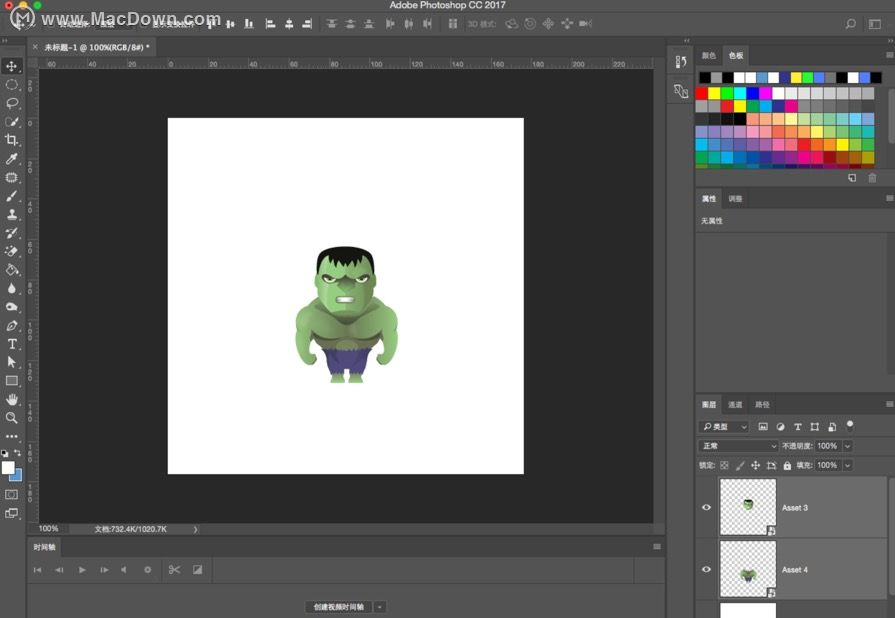This screenshot has width=895, height=618.
Task: Open the blend mode dropdown 正常
Action: pos(739,446)
